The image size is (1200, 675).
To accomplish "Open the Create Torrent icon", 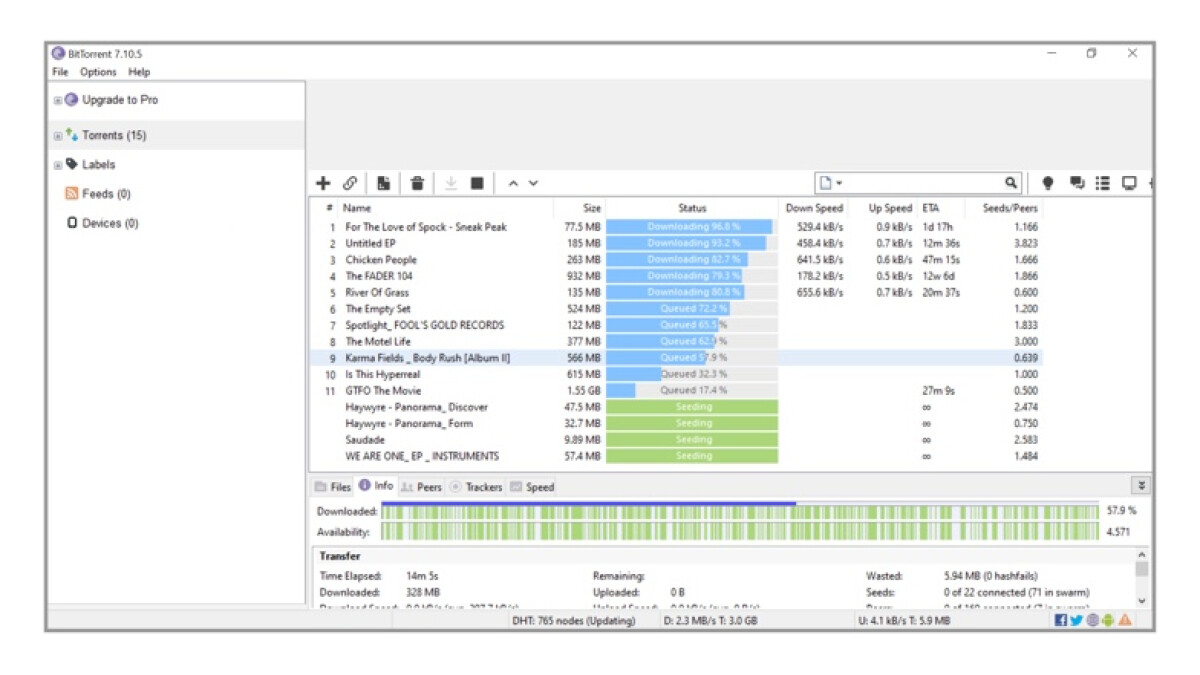I will coord(384,183).
